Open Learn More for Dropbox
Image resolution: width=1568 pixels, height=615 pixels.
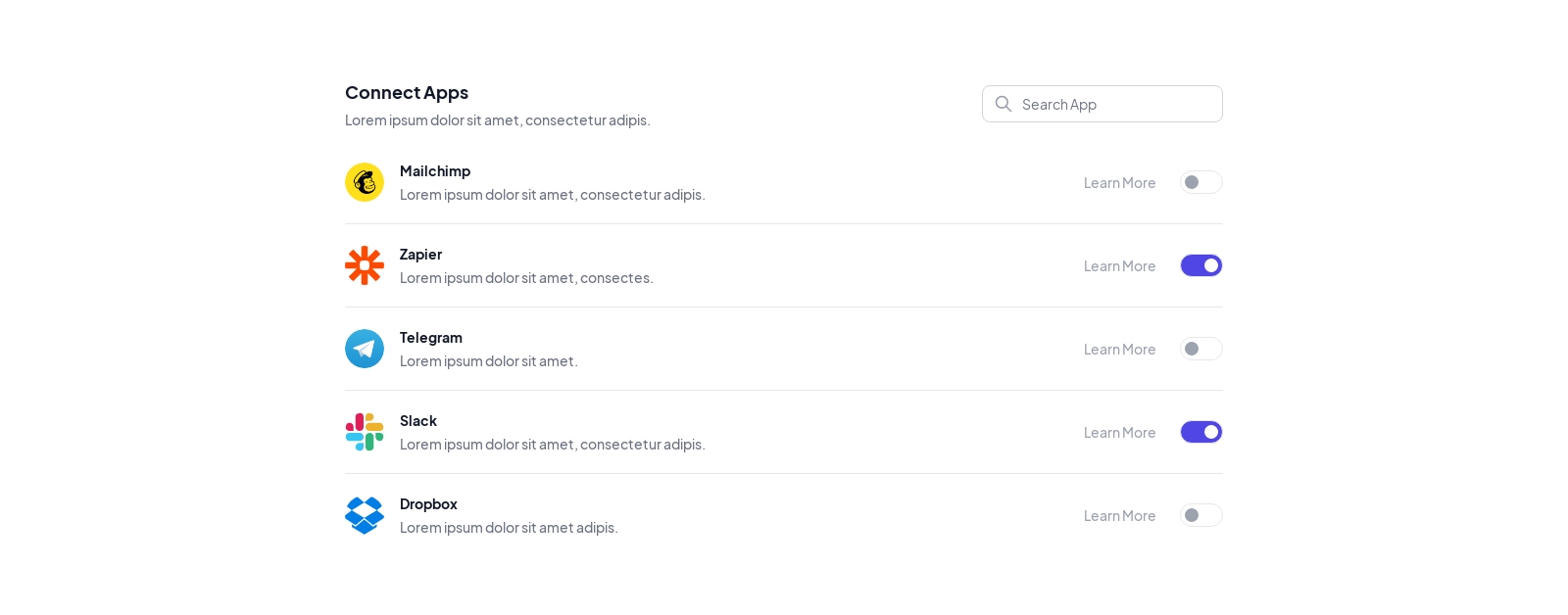1119,515
